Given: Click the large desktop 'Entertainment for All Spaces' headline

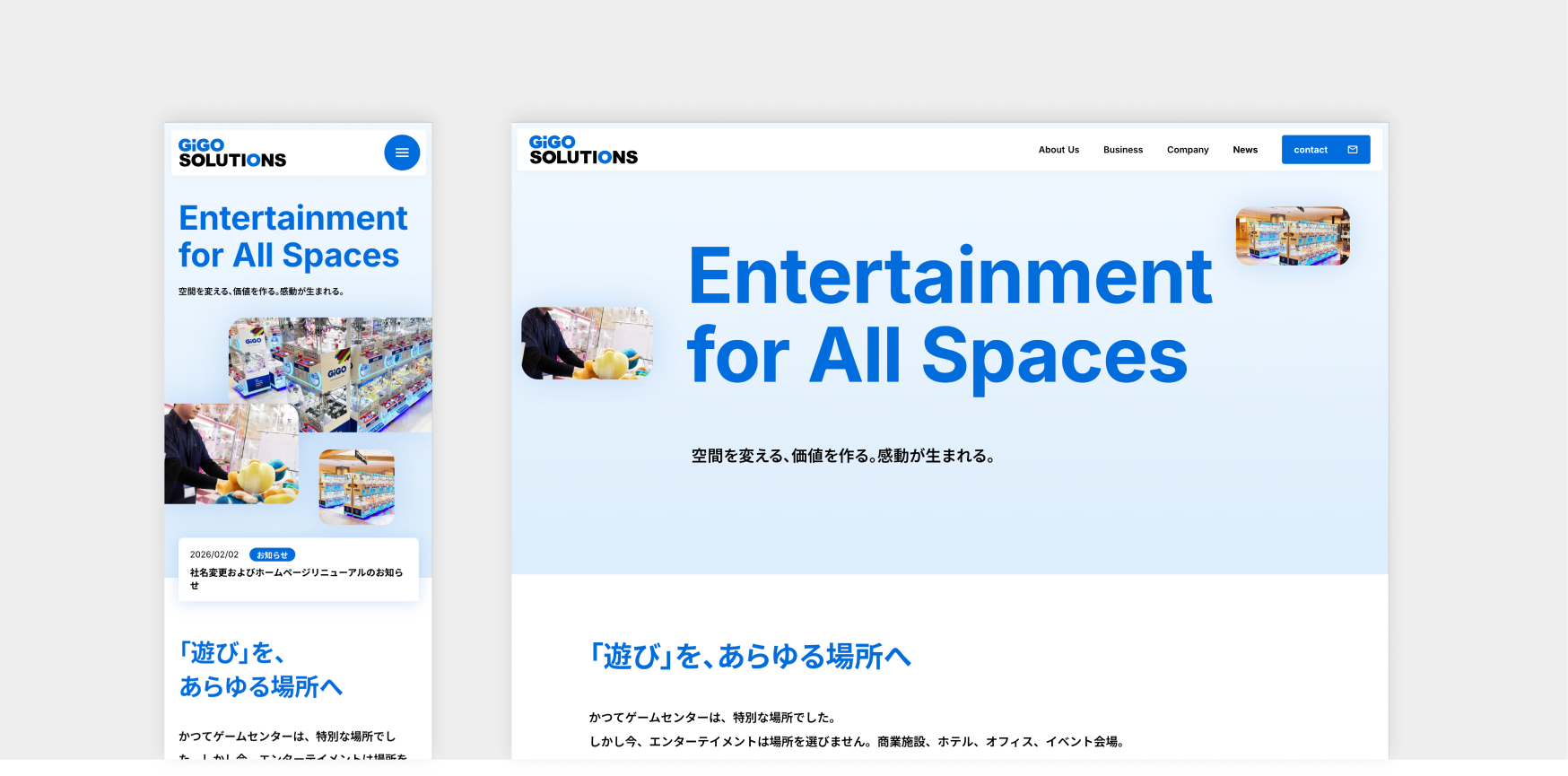Looking at the screenshot, I should tap(949, 316).
